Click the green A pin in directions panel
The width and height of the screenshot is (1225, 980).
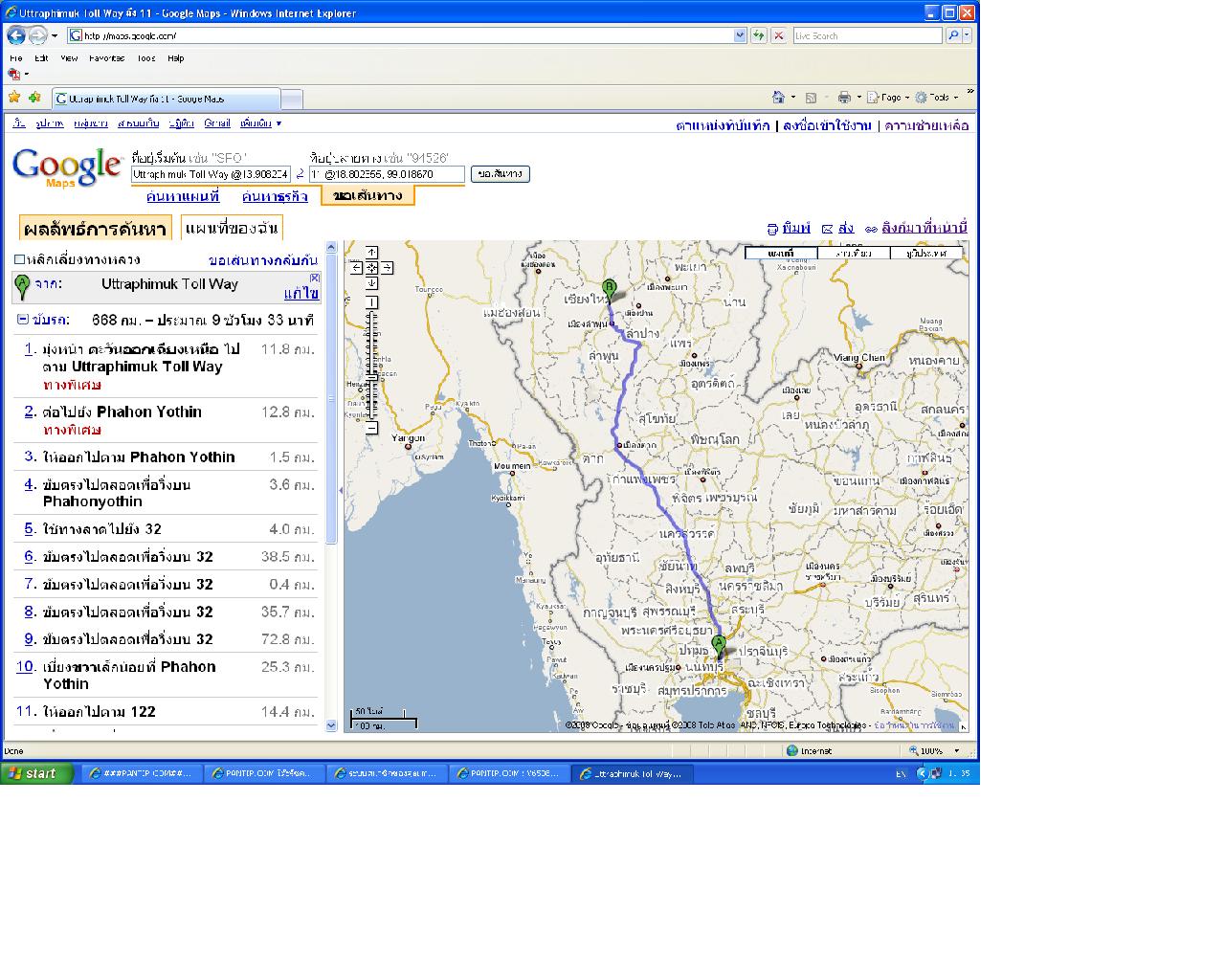click(23, 285)
